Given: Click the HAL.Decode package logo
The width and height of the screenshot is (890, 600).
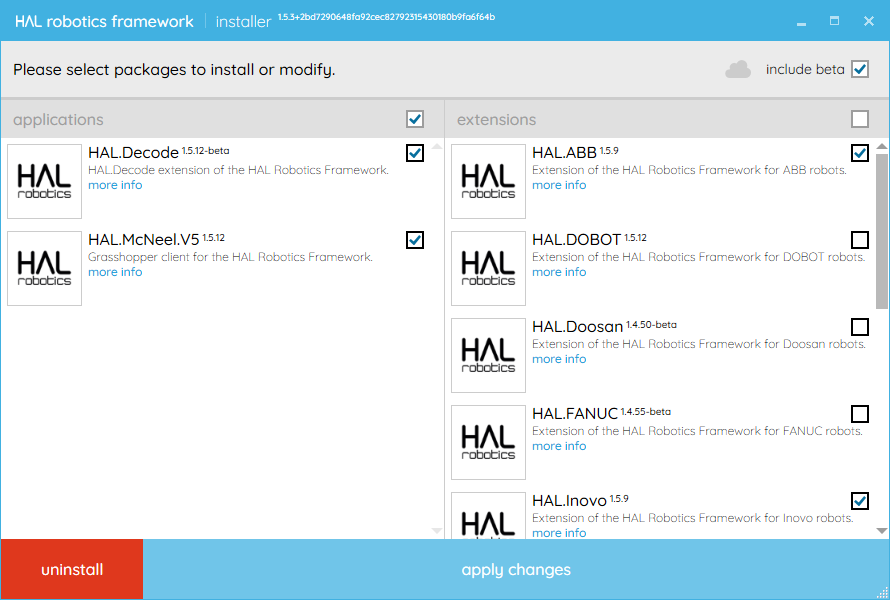Looking at the screenshot, I should pos(44,181).
